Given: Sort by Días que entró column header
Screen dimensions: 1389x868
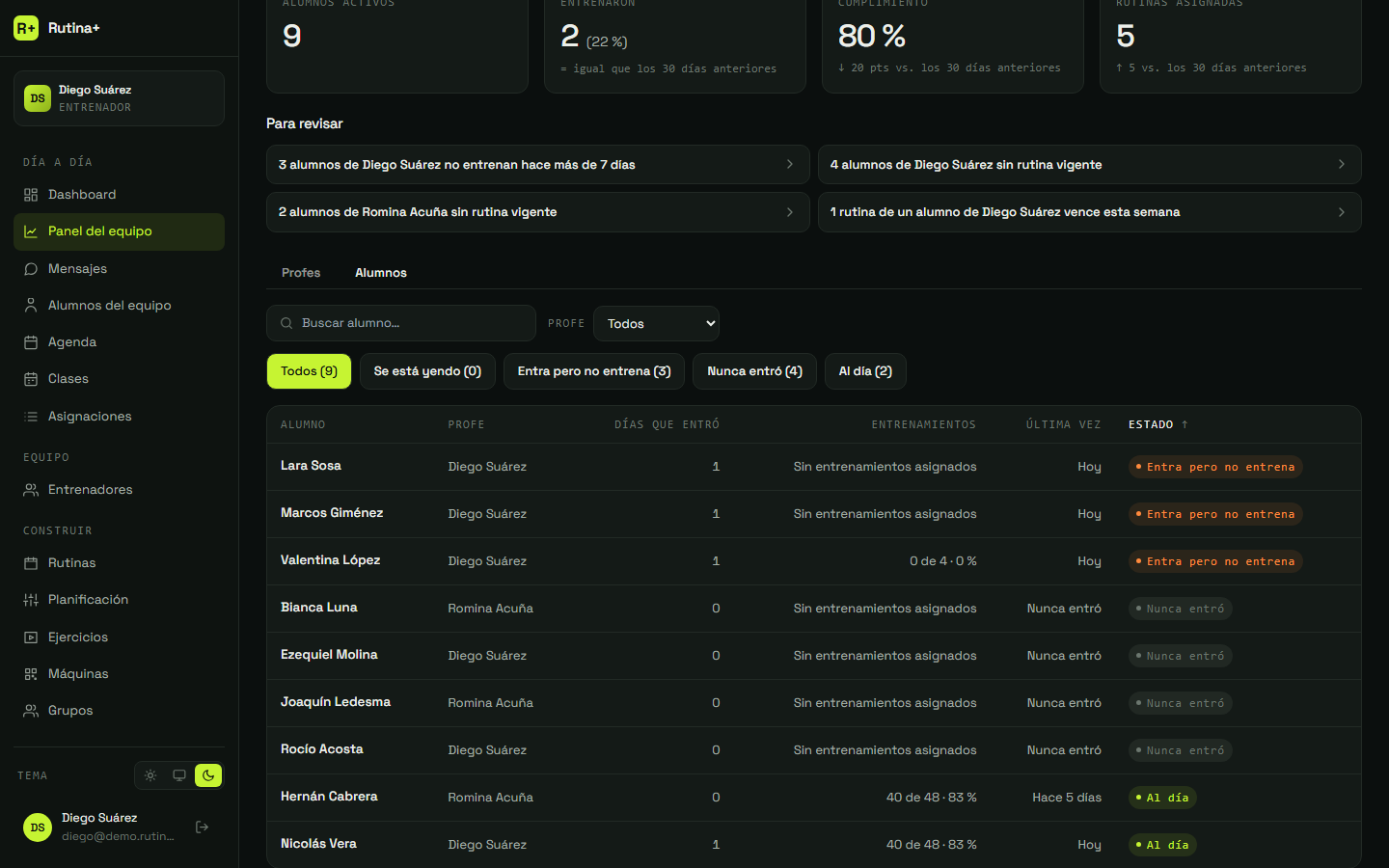Looking at the screenshot, I should click(x=667, y=424).
